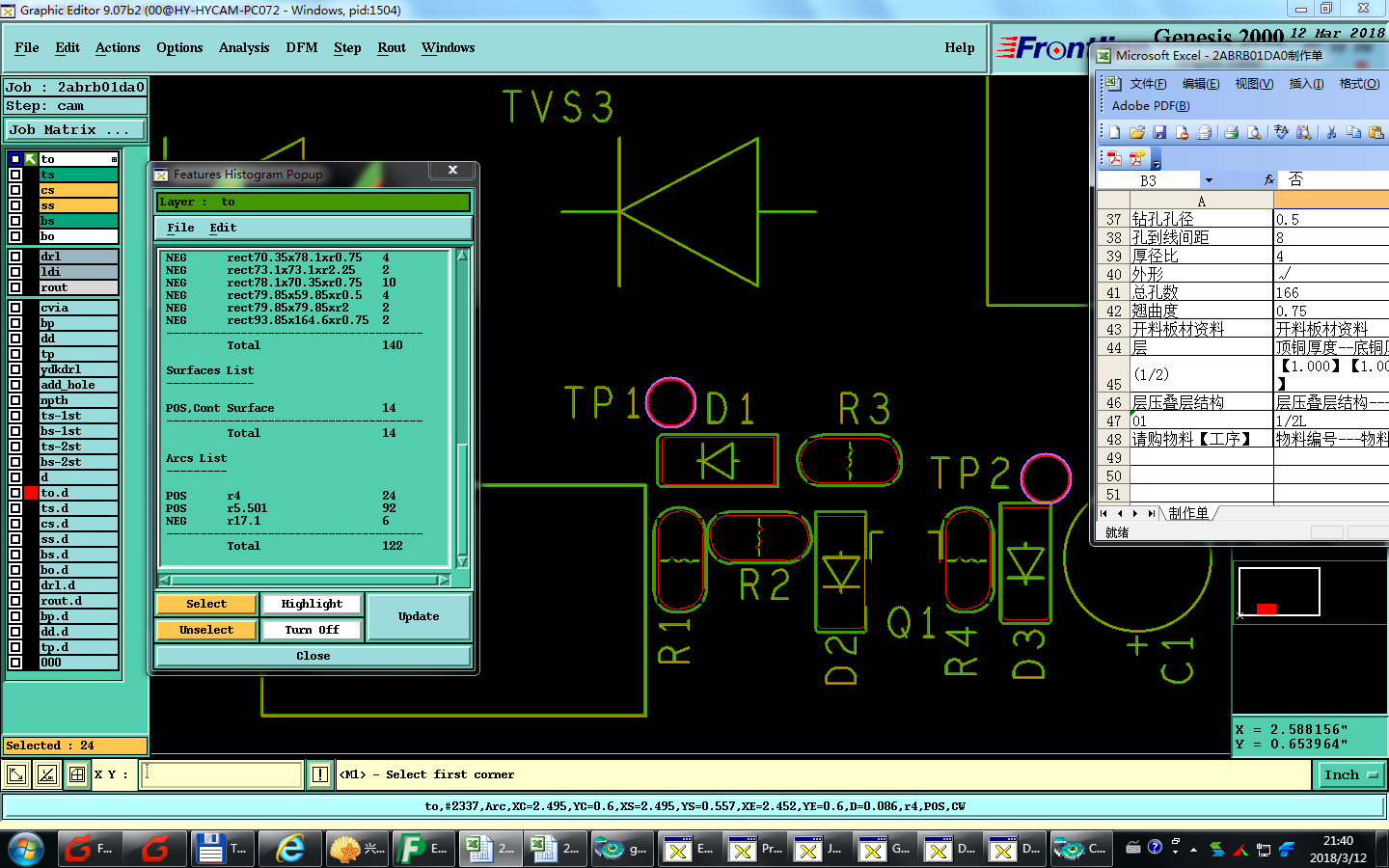
Task: Click the exclamation mark icon next to coordinate field
Action: click(320, 774)
